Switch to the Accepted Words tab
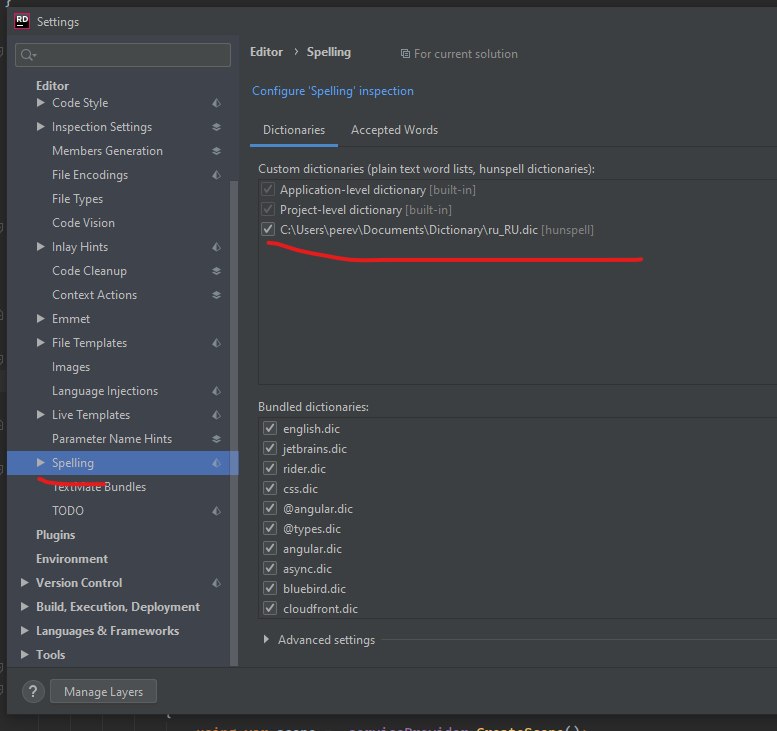 (394, 130)
